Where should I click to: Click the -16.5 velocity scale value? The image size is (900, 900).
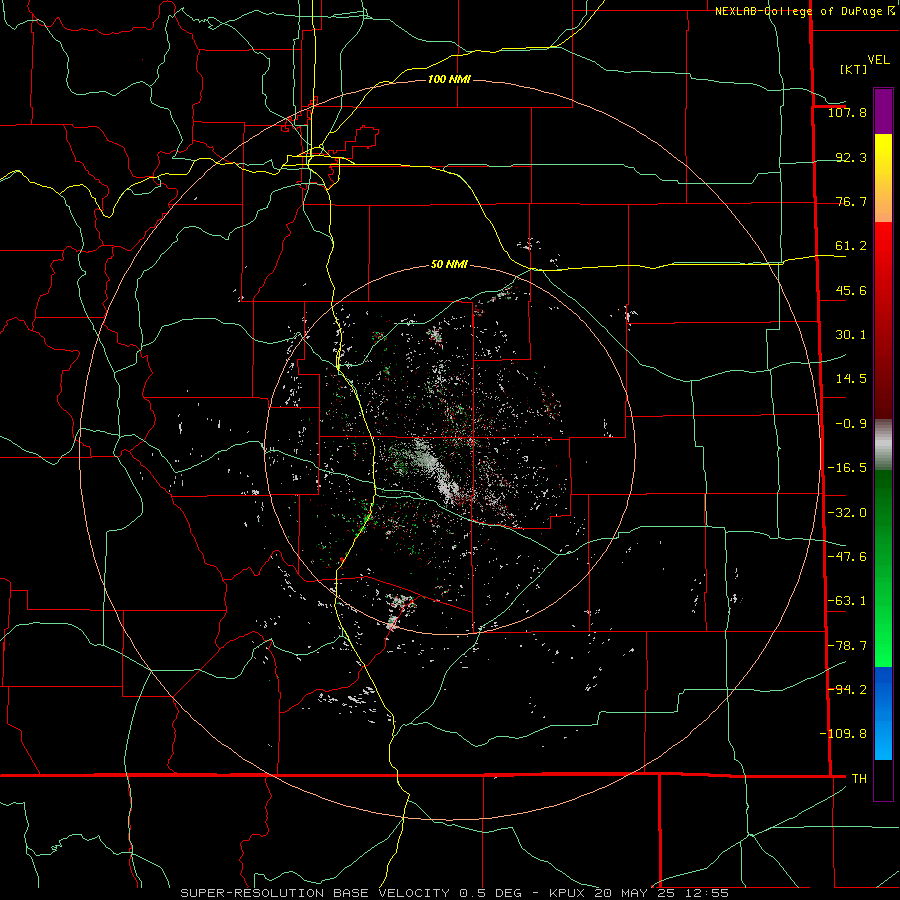(x=847, y=468)
